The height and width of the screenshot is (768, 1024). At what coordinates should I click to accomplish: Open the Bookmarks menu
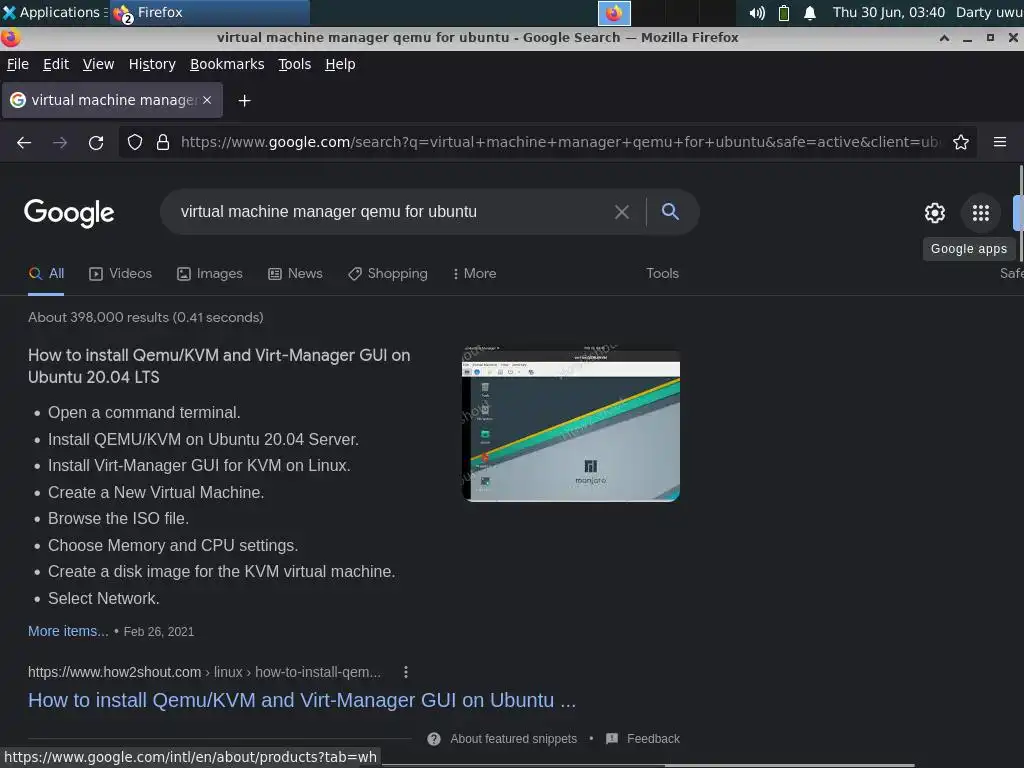[x=227, y=64]
